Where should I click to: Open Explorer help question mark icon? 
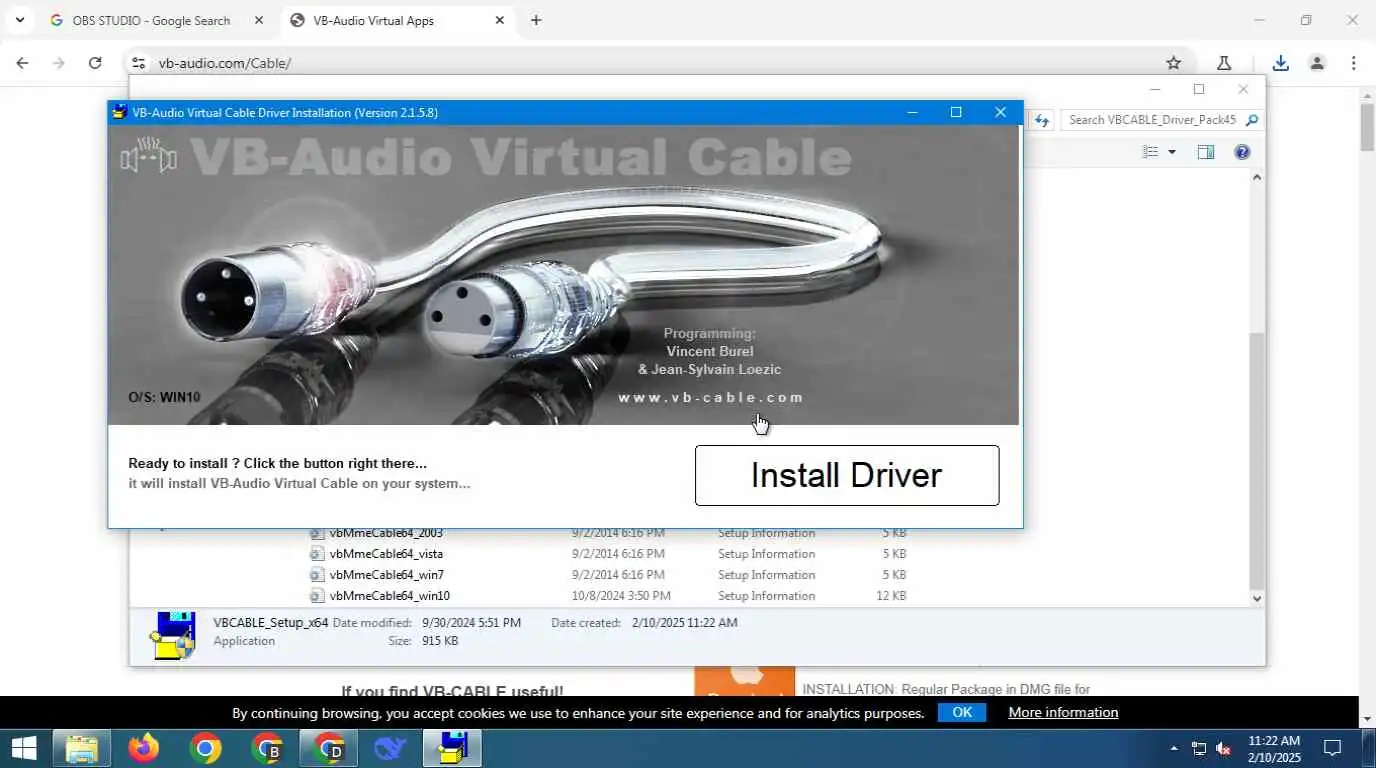pyautogui.click(x=1242, y=152)
